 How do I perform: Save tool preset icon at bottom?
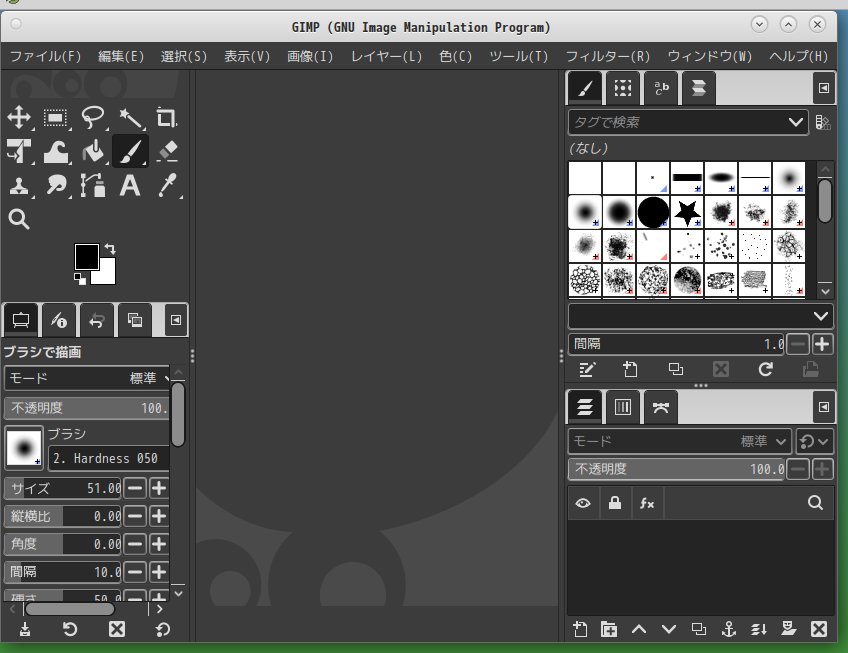25,629
